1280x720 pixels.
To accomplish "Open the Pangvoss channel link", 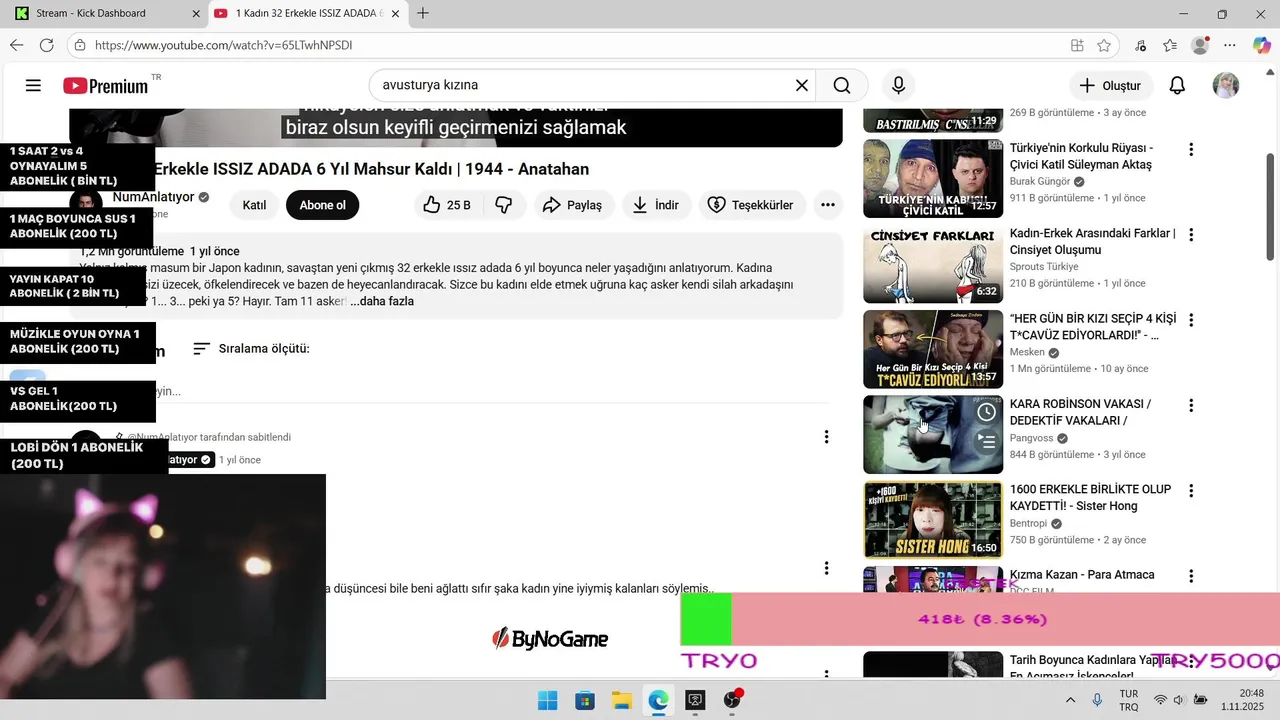I will tap(1032, 438).
